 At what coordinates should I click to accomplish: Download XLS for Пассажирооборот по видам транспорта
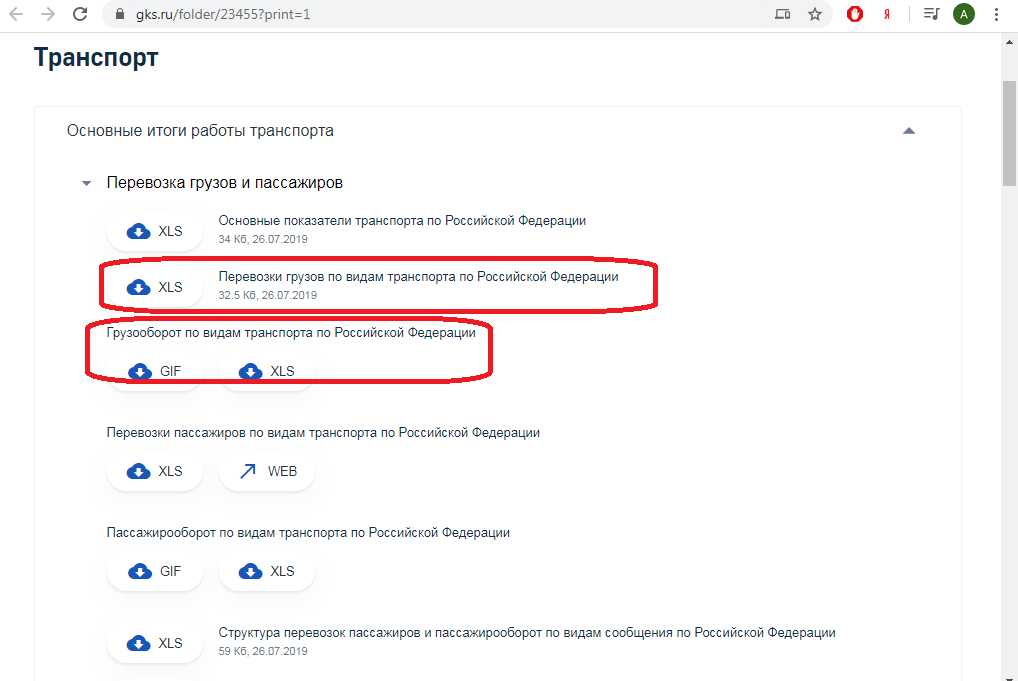tap(267, 571)
